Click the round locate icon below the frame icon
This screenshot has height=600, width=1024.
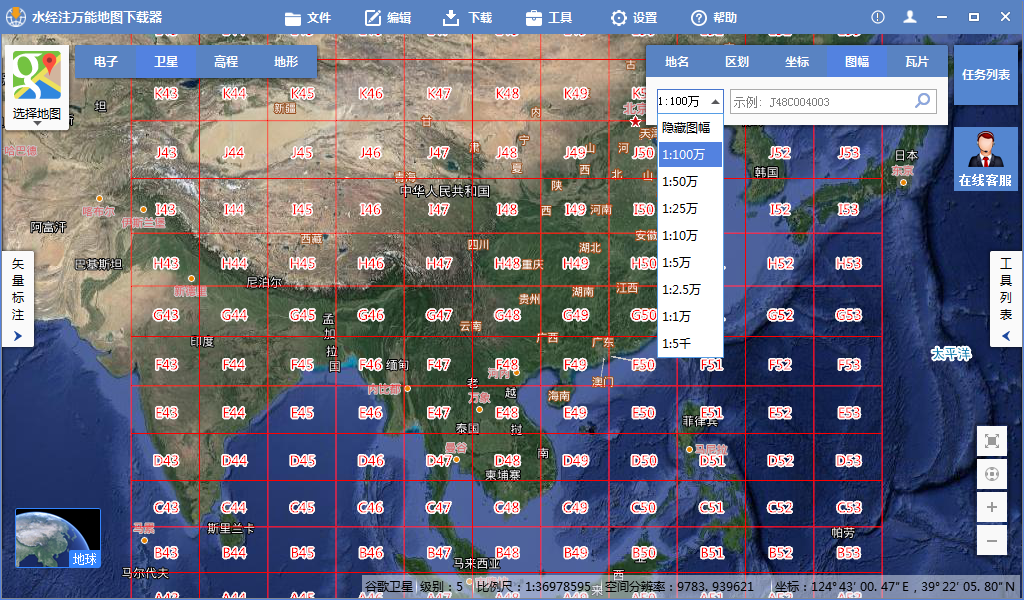point(991,474)
